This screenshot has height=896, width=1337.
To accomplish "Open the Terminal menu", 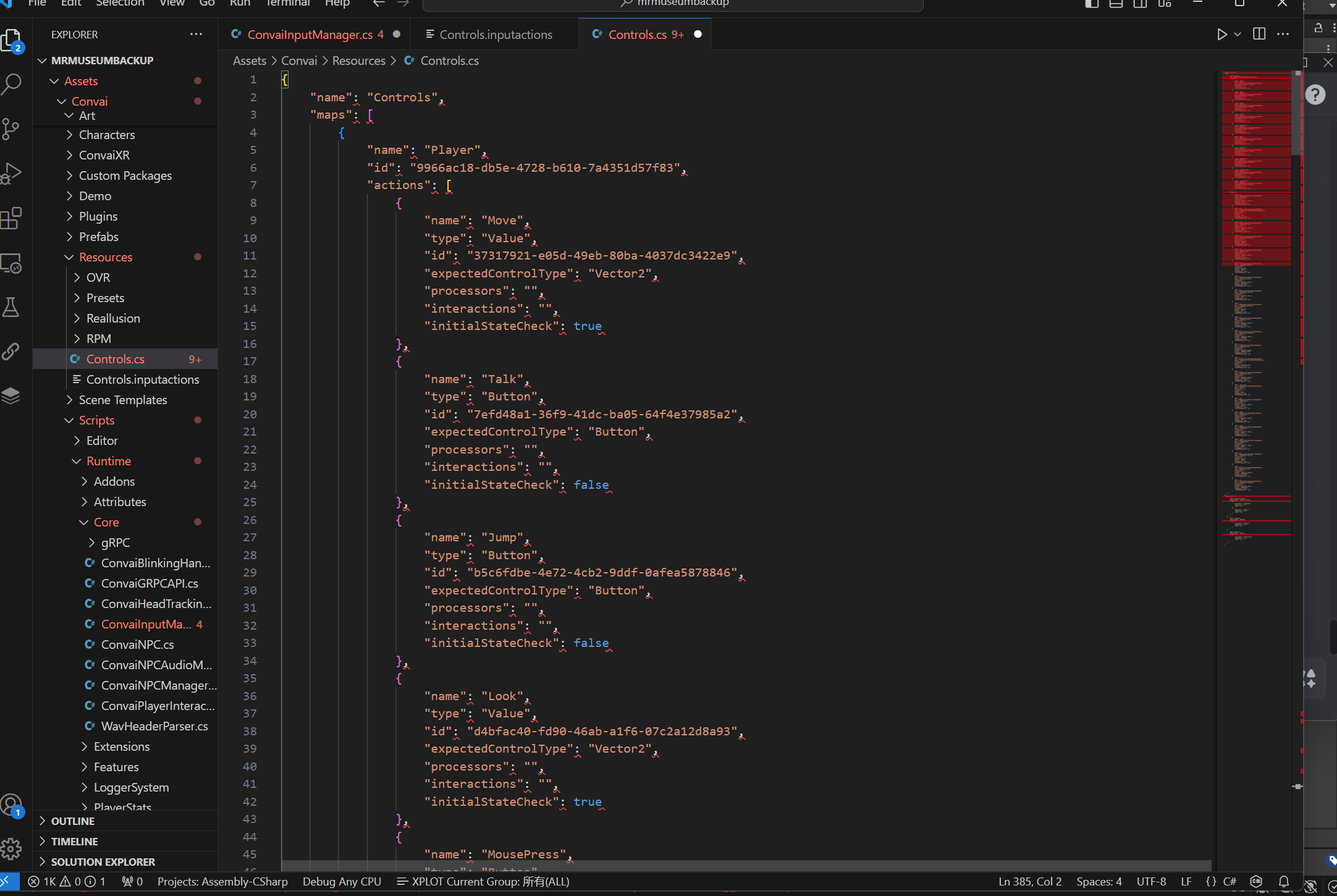I will [287, 4].
